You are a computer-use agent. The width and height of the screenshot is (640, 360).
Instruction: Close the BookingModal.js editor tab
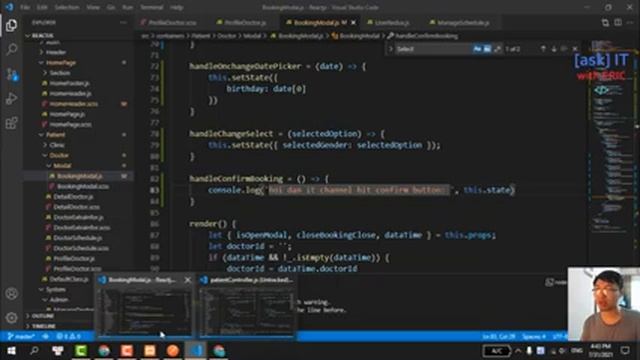[x=353, y=23]
